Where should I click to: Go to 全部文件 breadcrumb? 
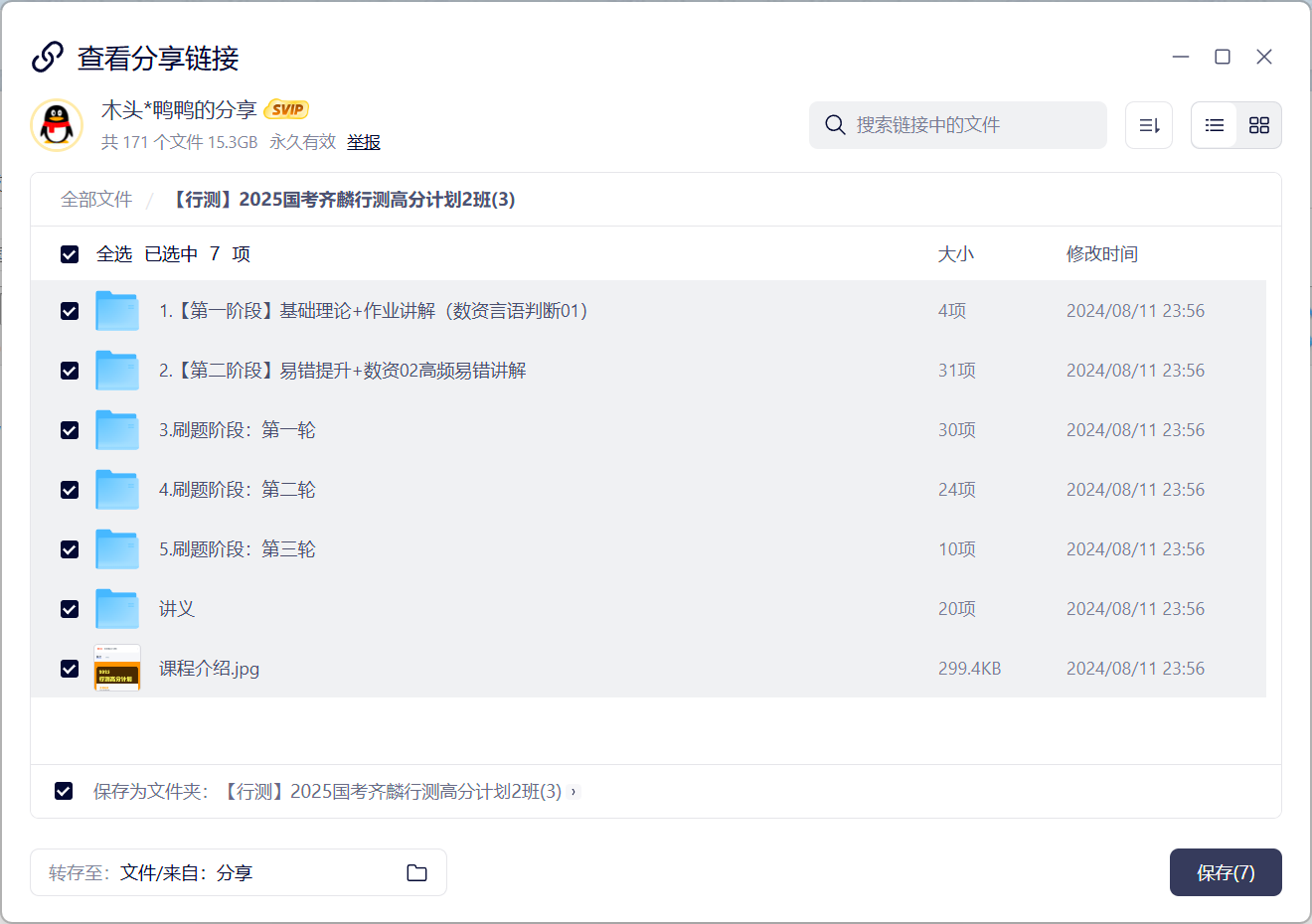coord(96,200)
